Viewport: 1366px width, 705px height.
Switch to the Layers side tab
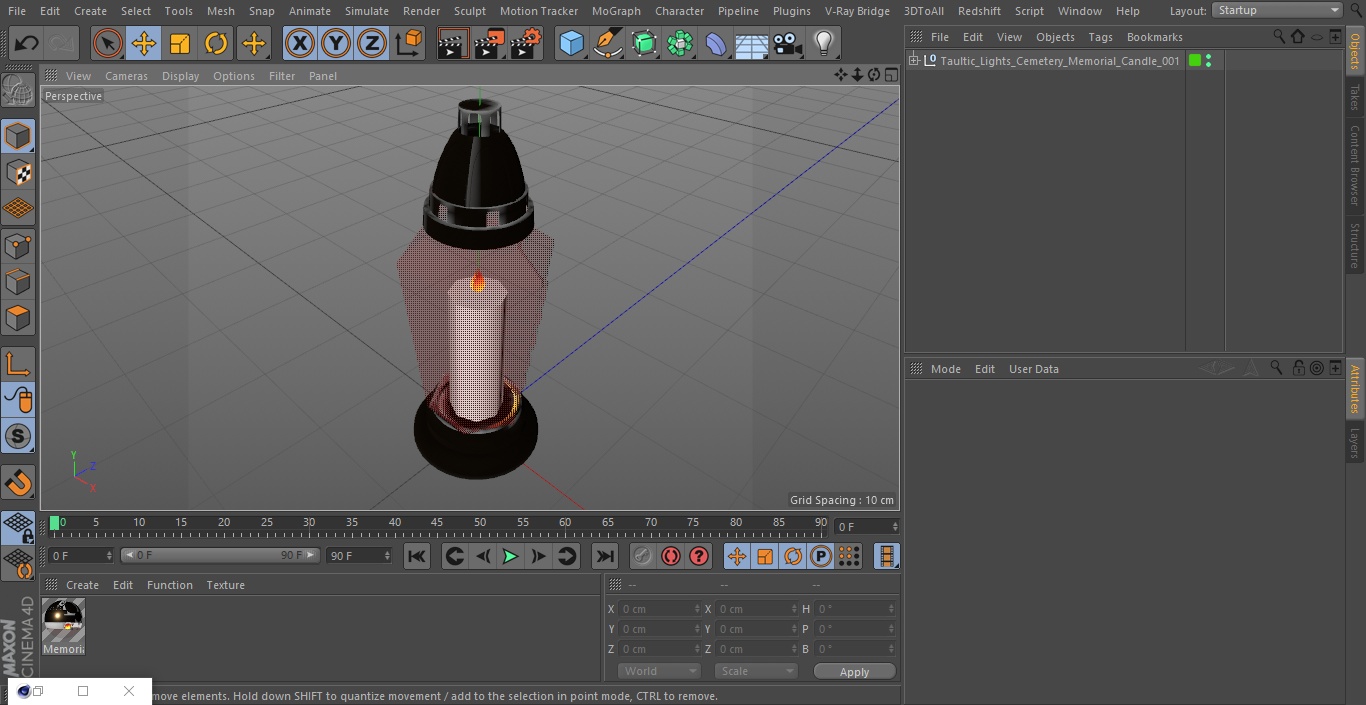1355,442
